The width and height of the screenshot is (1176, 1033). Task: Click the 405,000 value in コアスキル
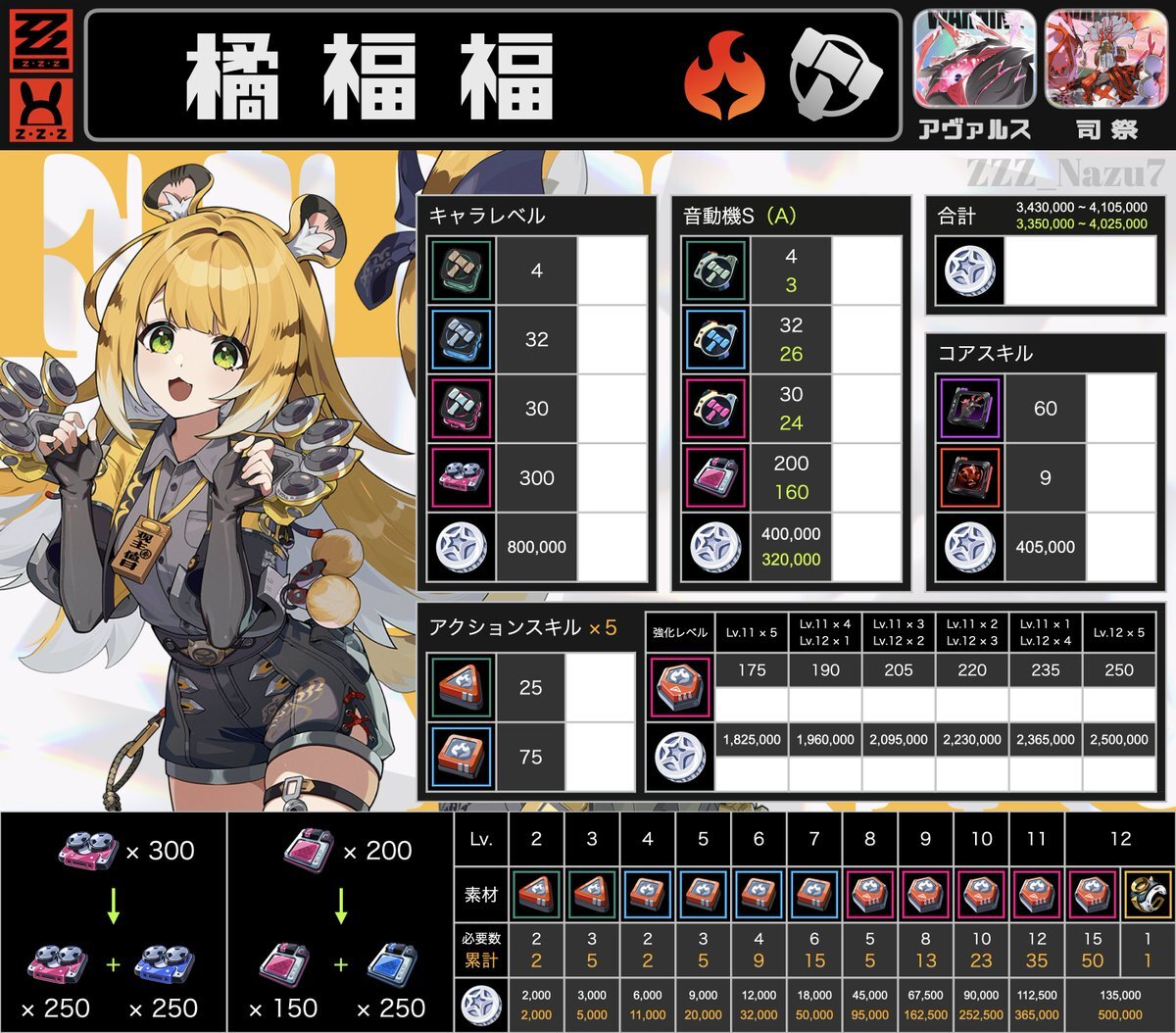click(x=1046, y=547)
